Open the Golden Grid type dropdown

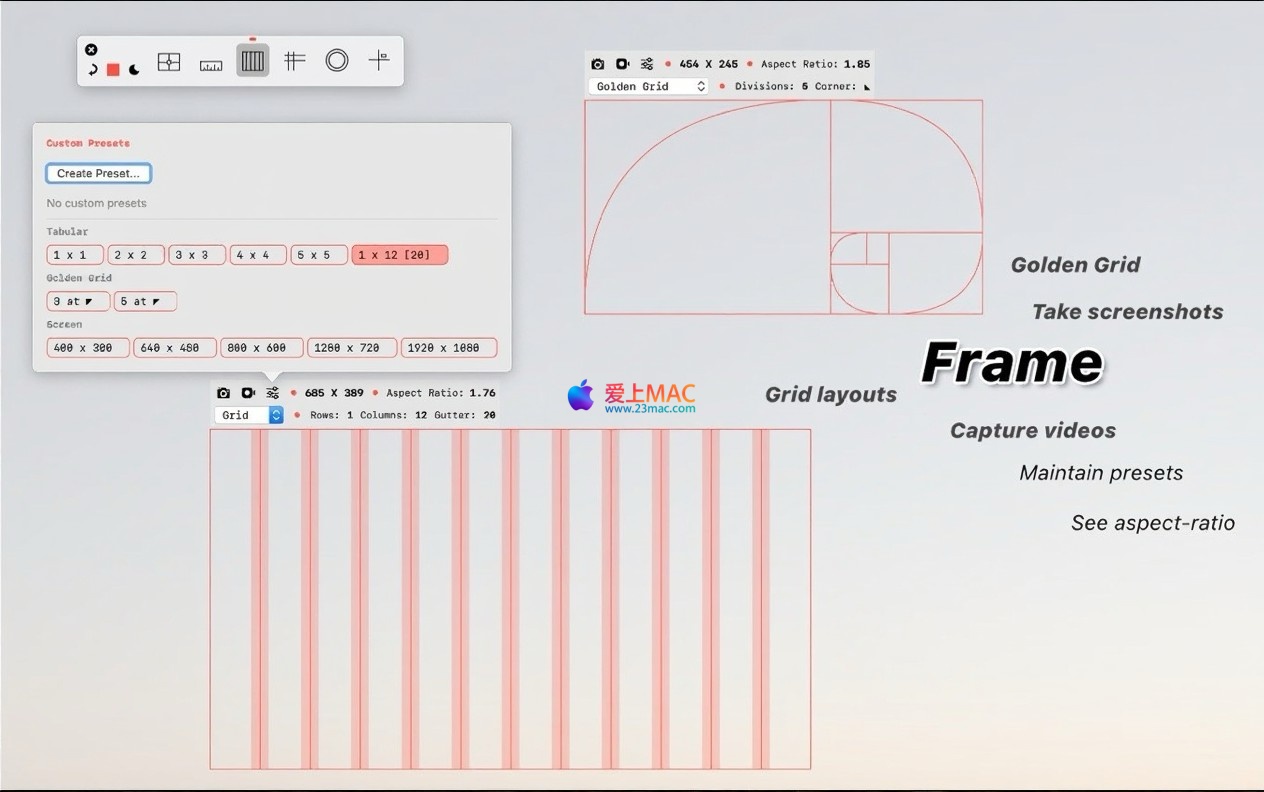click(x=651, y=87)
